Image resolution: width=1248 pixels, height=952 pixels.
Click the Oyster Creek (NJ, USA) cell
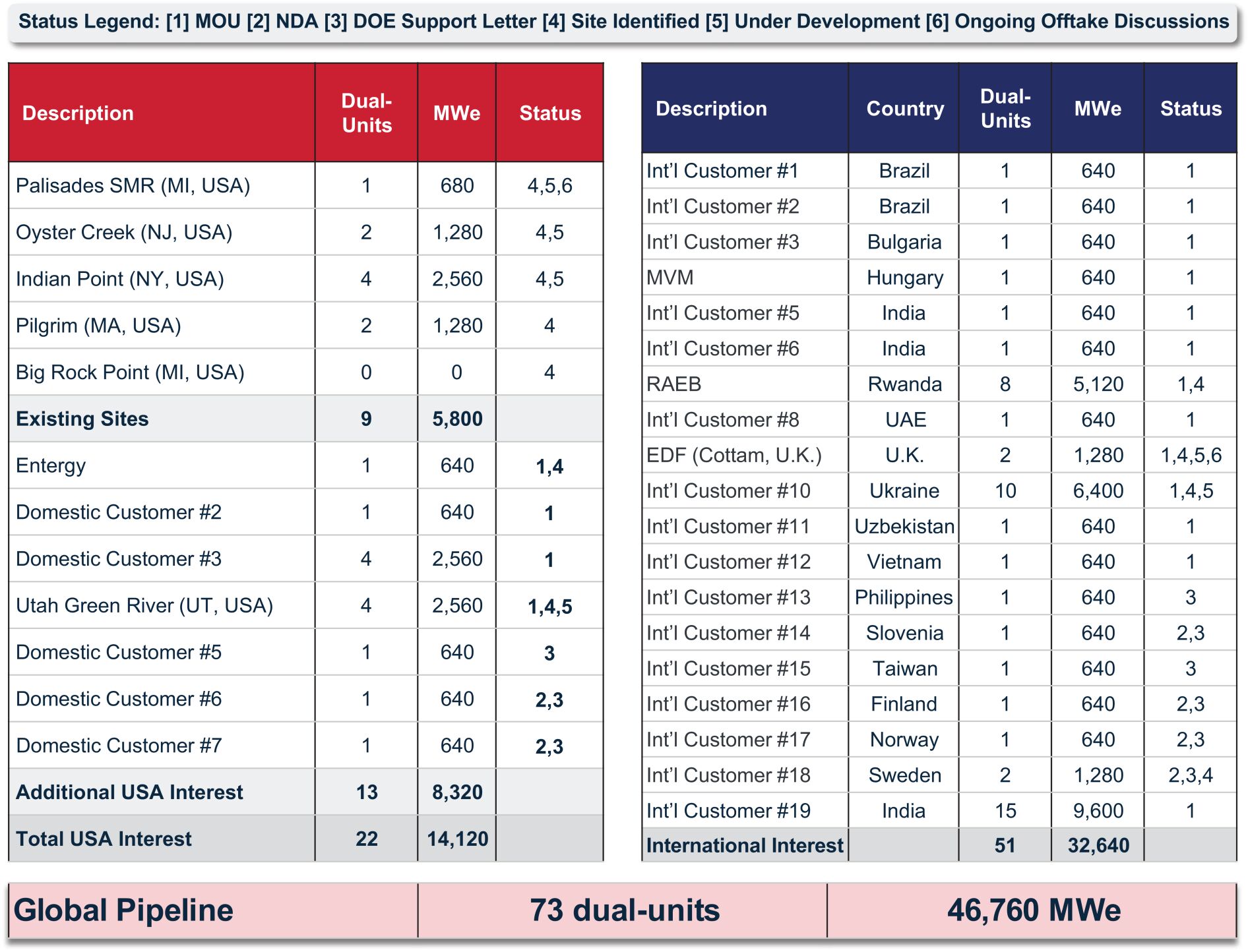coord(162,232)
